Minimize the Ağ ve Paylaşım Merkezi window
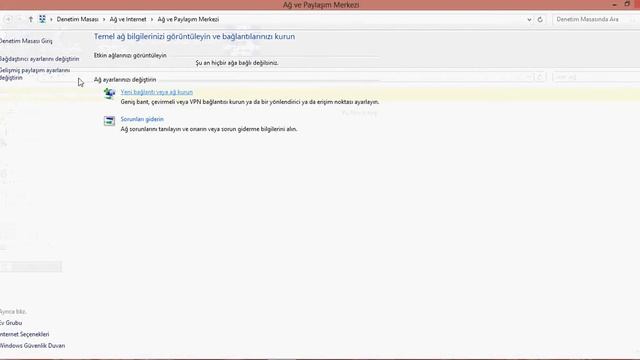Image resolution: width=640 pixels, height=360 pixels. (614, 4)
